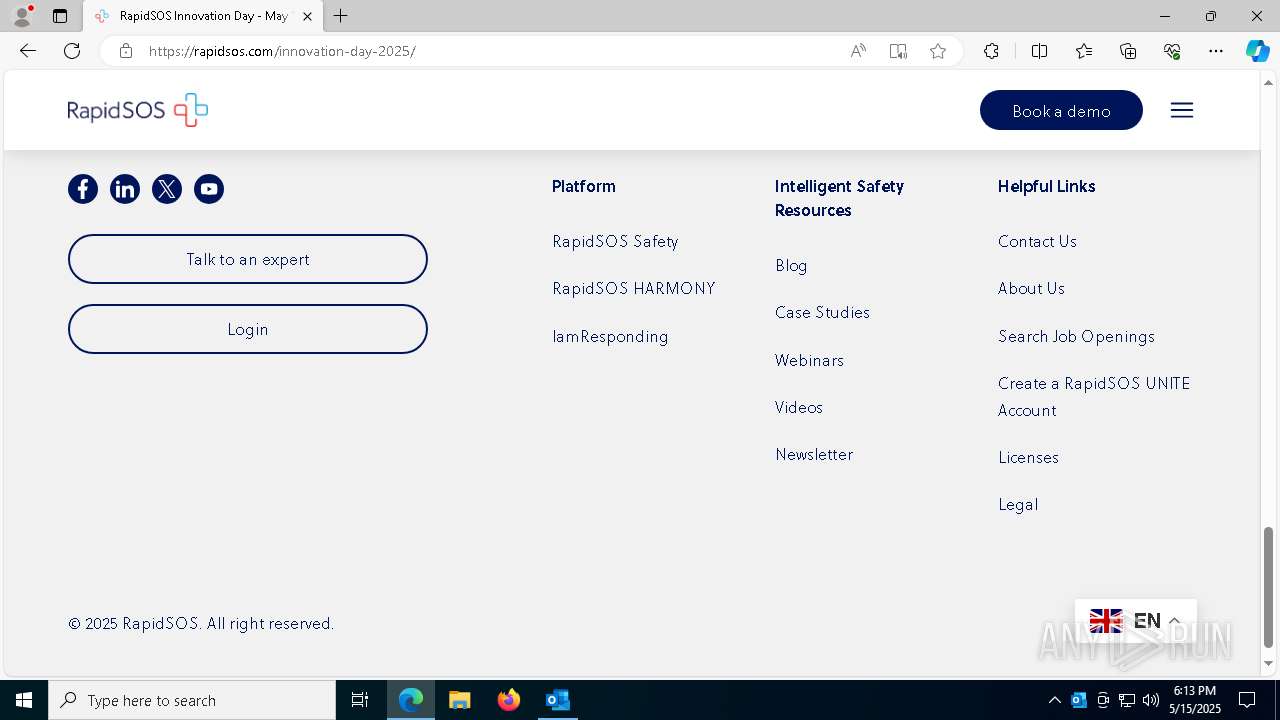The height and width of the screenshot is (720, 1280).
Task: Open the hamburger navigation menu
Action: click(x=1182, y=110)
